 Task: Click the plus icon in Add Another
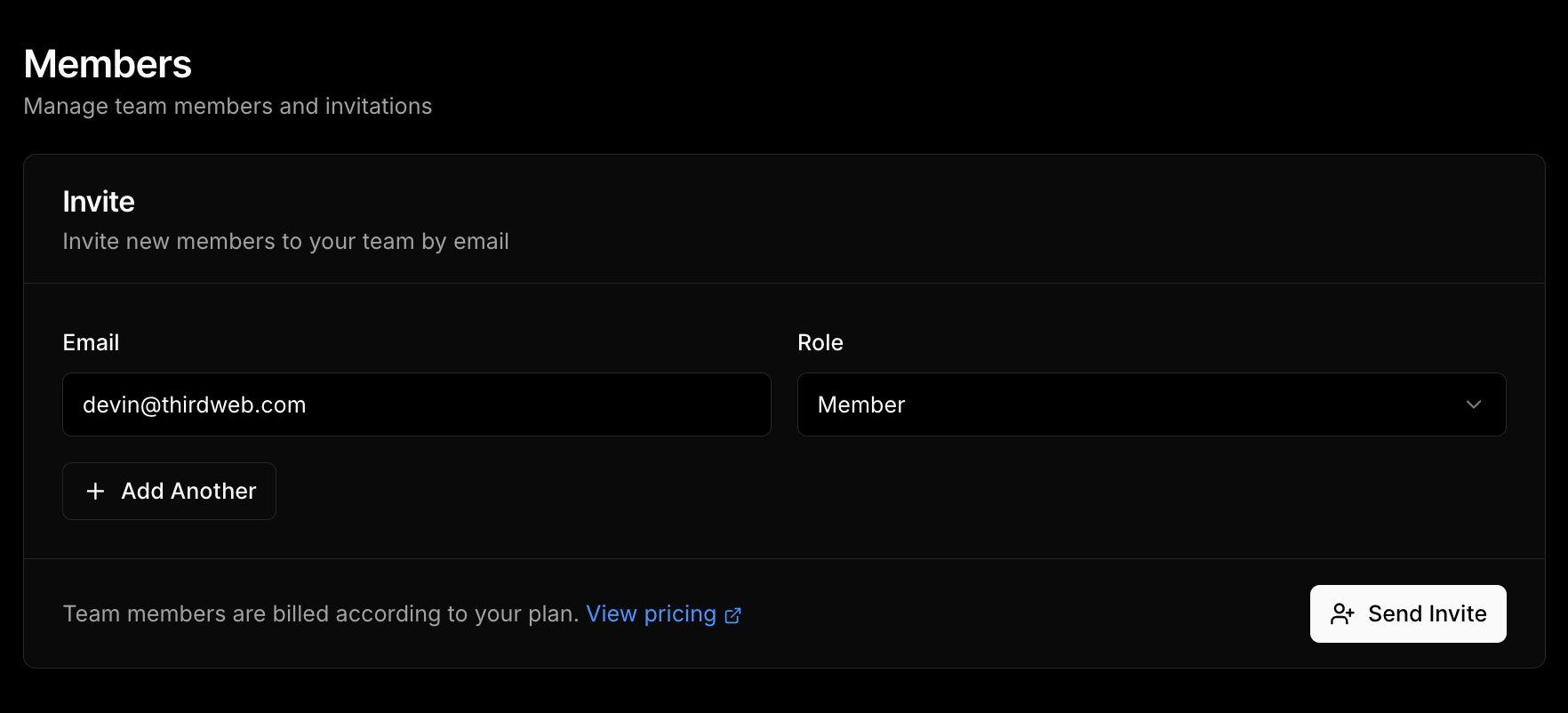click(95, 491)
